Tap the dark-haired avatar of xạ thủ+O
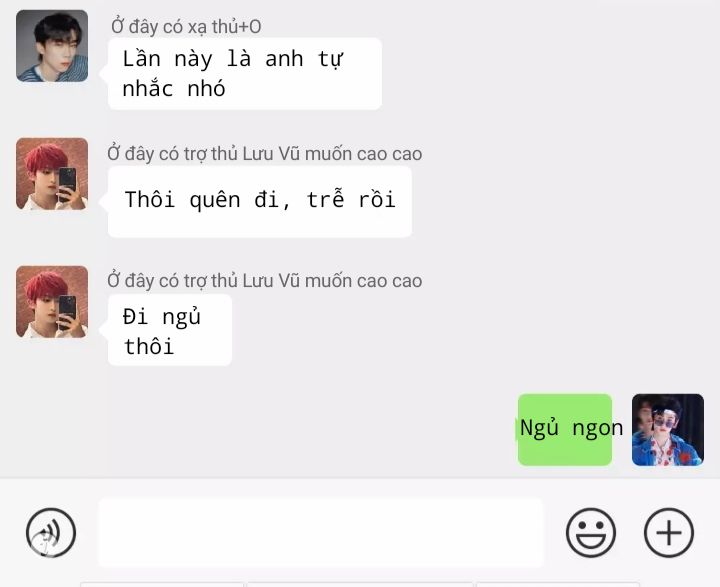Viewport: 720px width, 587px height. 52,46
